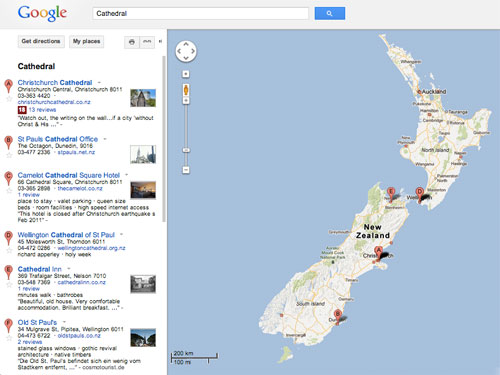
Task: Click the print icon
Action: (x=132, y=42)
